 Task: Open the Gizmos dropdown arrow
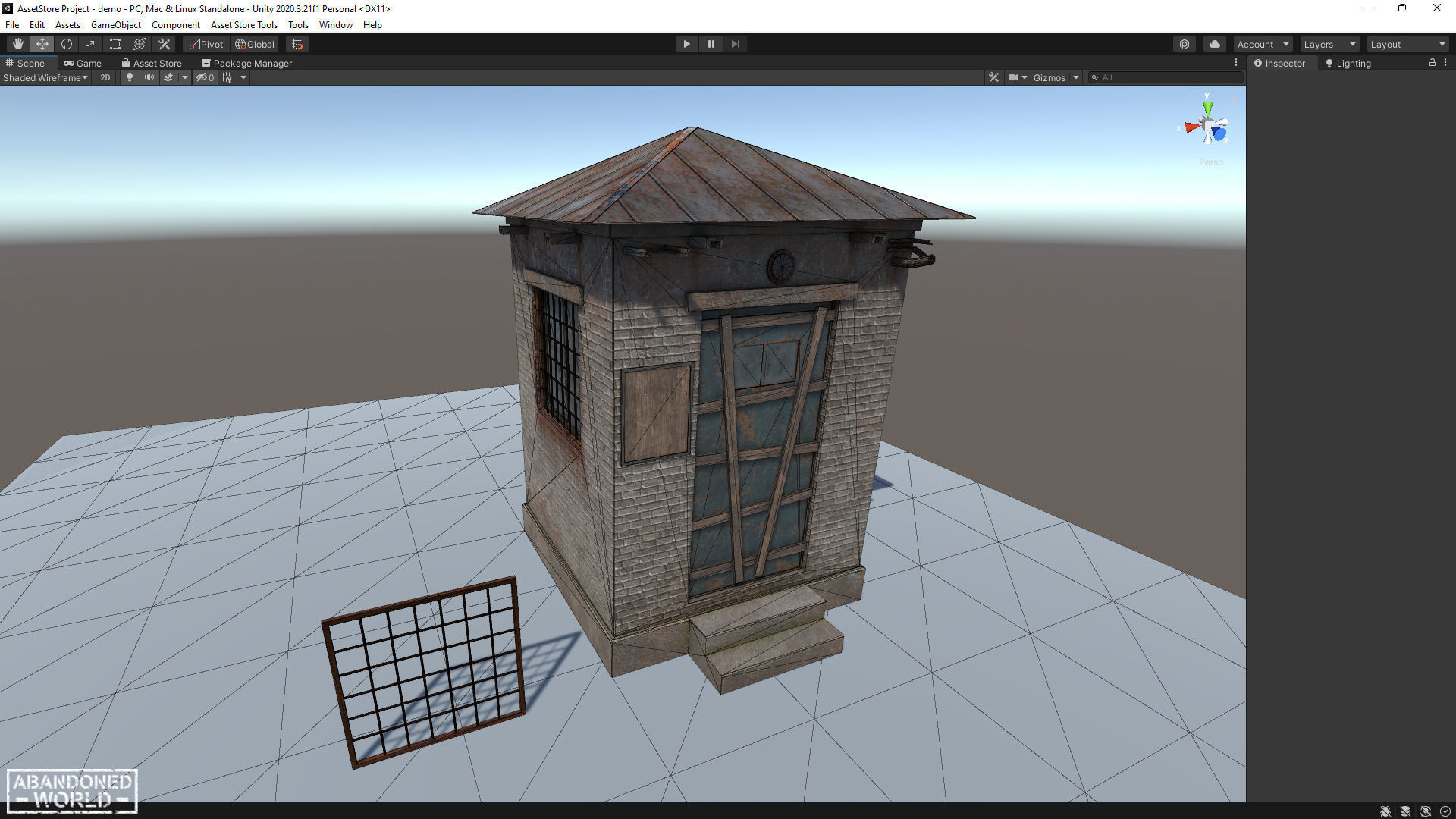1076,77
